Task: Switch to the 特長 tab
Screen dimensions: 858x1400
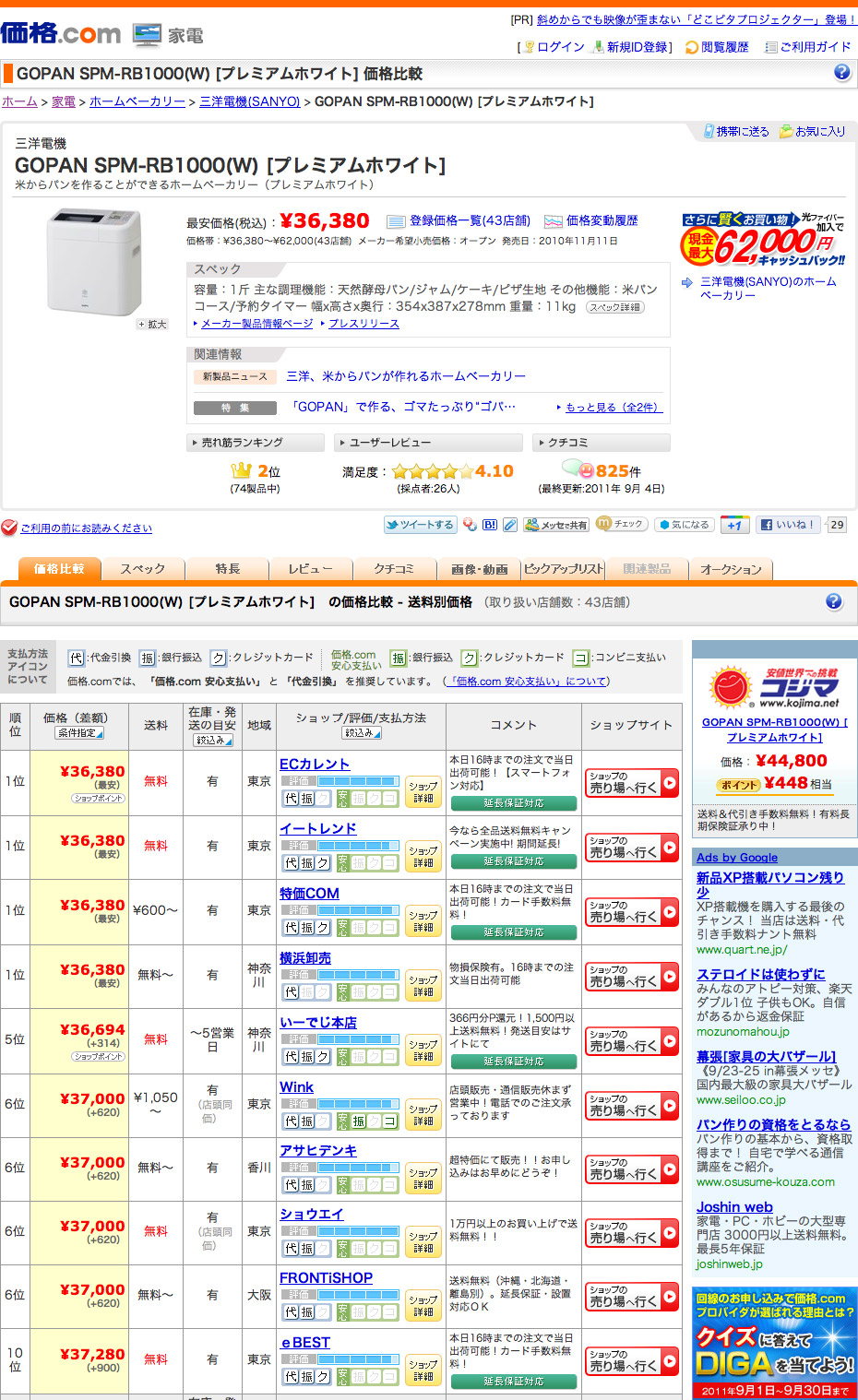Action: click(227, 569)
